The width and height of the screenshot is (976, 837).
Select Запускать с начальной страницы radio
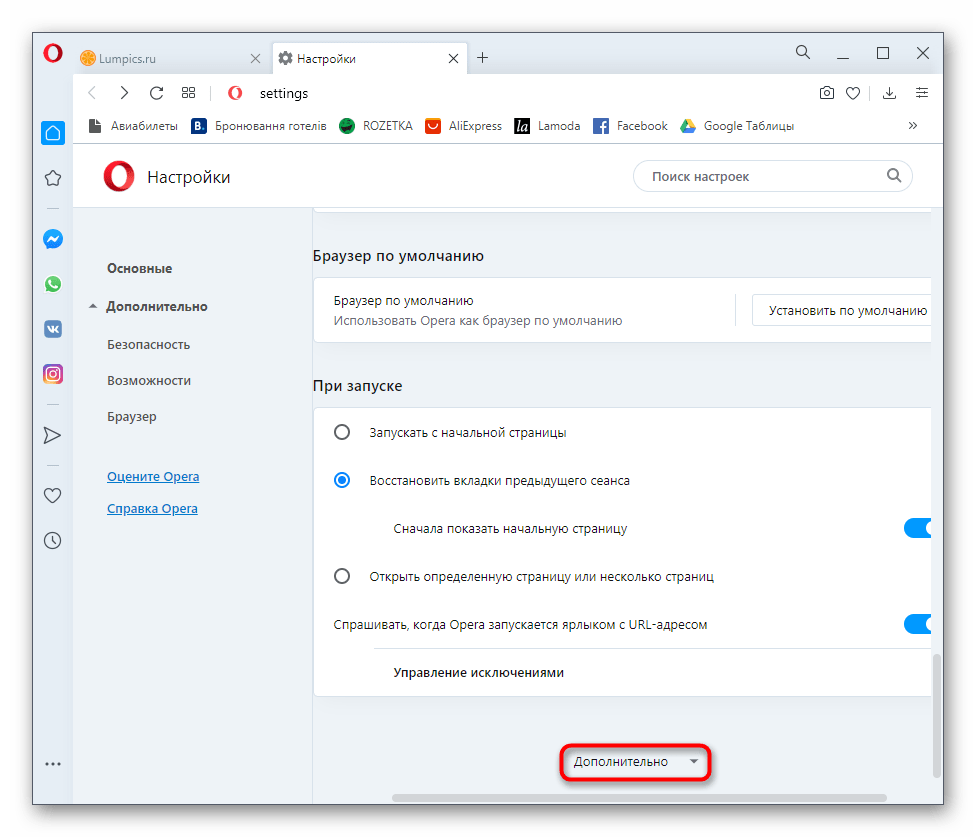342,432
